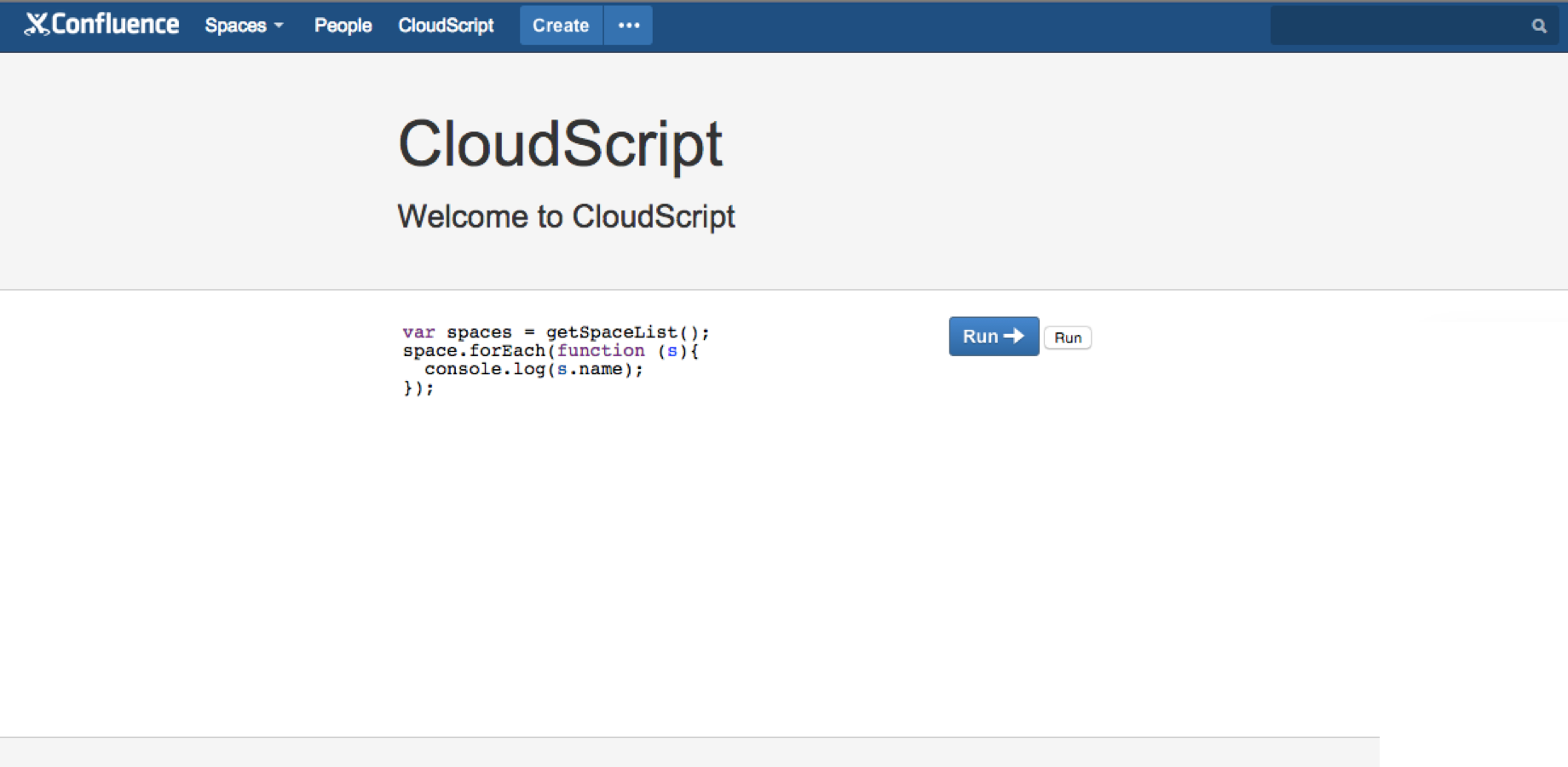Click the 'console.log(s.name);' code line
1568x767 pixels.
(533, 369)
